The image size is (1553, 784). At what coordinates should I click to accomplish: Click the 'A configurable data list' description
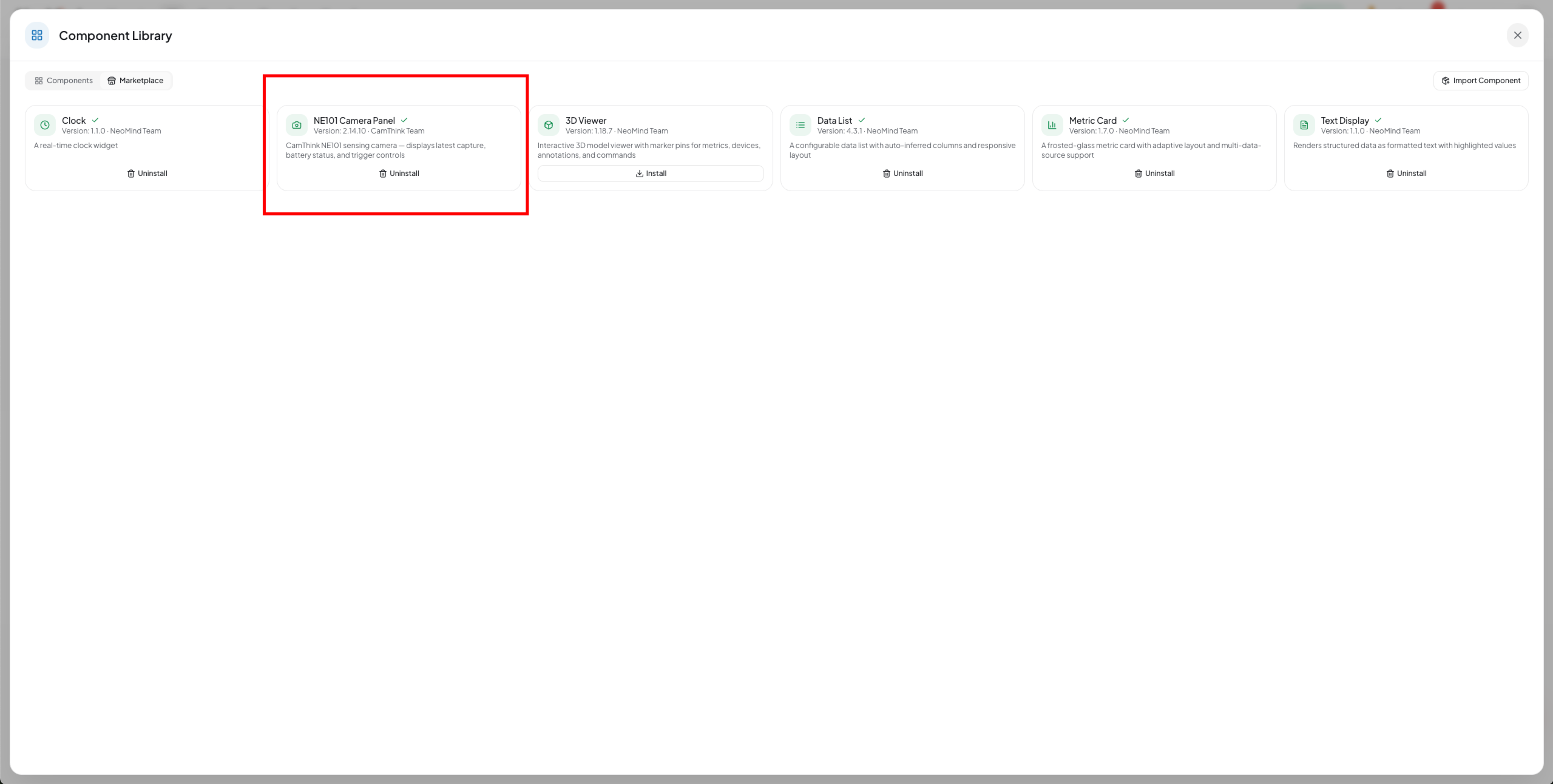coord(902,150)
